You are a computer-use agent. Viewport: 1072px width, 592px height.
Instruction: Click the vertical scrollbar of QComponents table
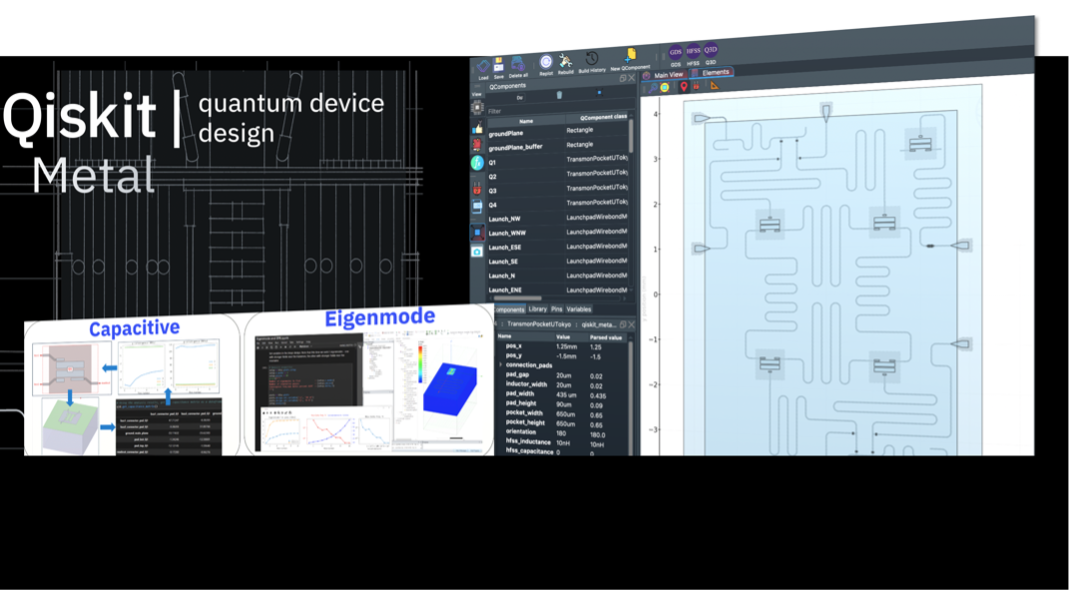click(632, 137)
